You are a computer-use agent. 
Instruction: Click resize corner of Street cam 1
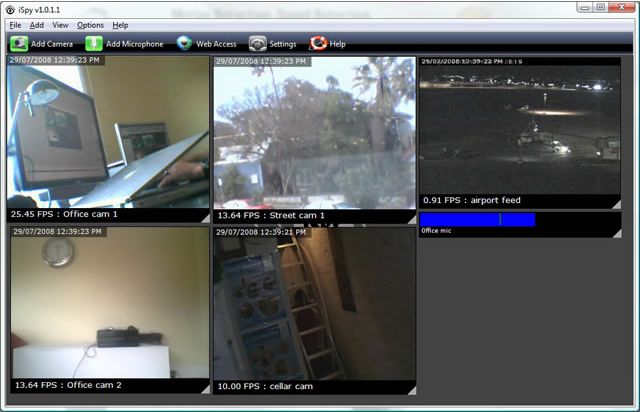click(x=411, y=218)
